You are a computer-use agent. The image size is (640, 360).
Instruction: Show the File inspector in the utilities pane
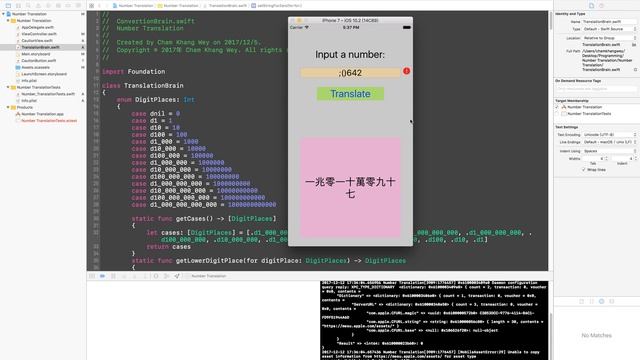tap(591, 6)
